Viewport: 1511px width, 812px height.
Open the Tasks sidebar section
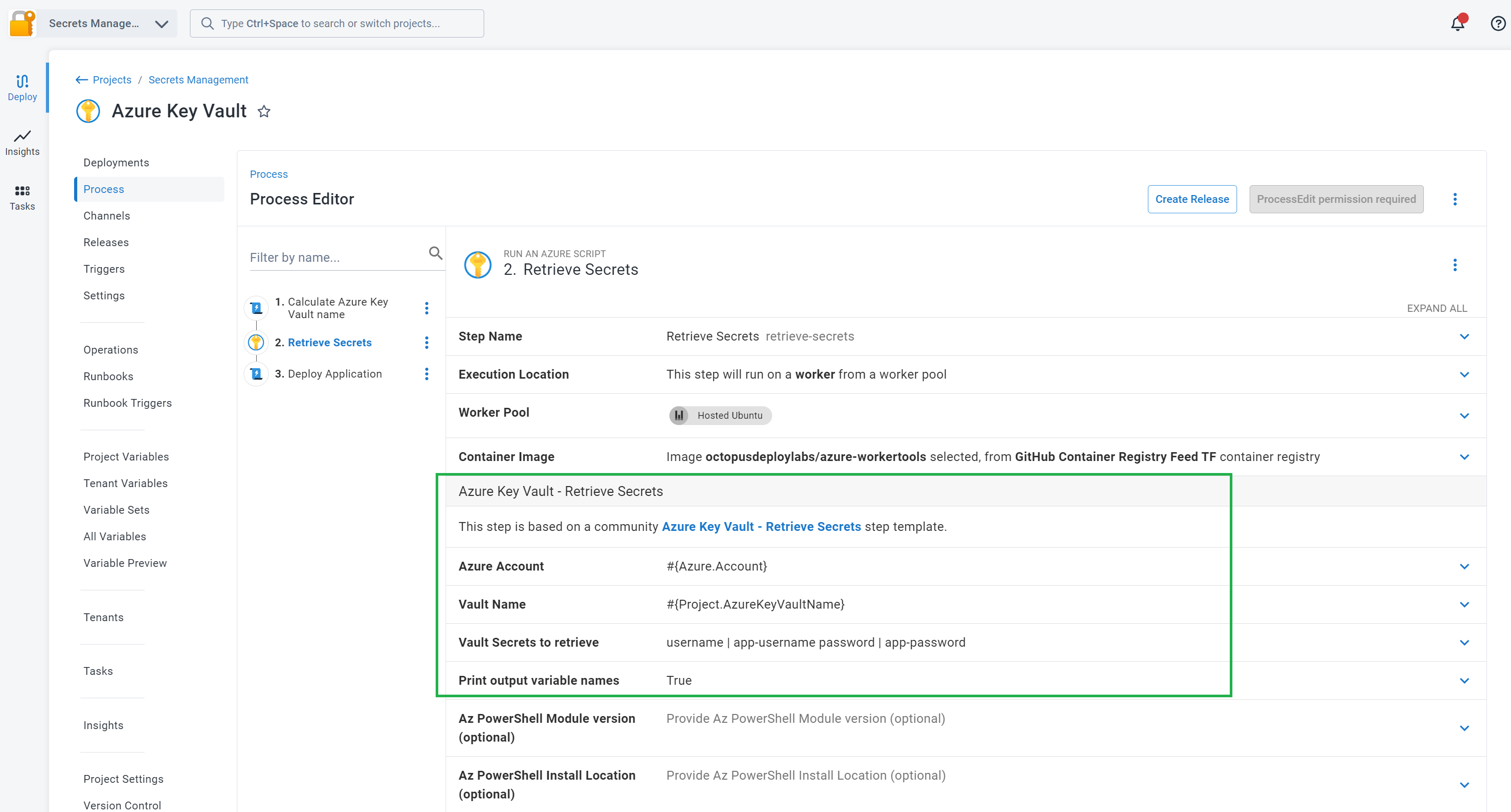(22, 198)
